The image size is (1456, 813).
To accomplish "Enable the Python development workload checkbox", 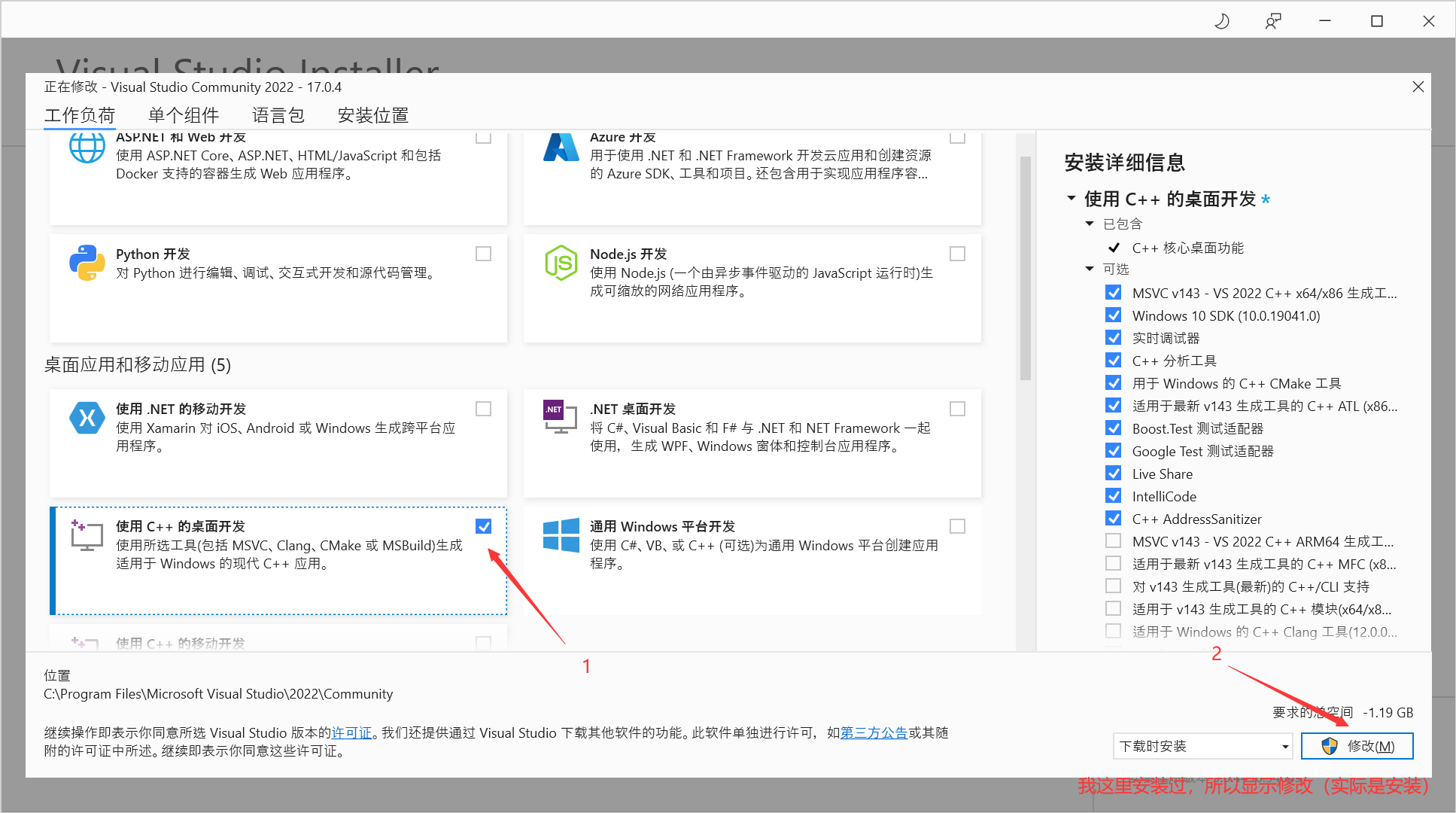I will (x=484, y=254).
